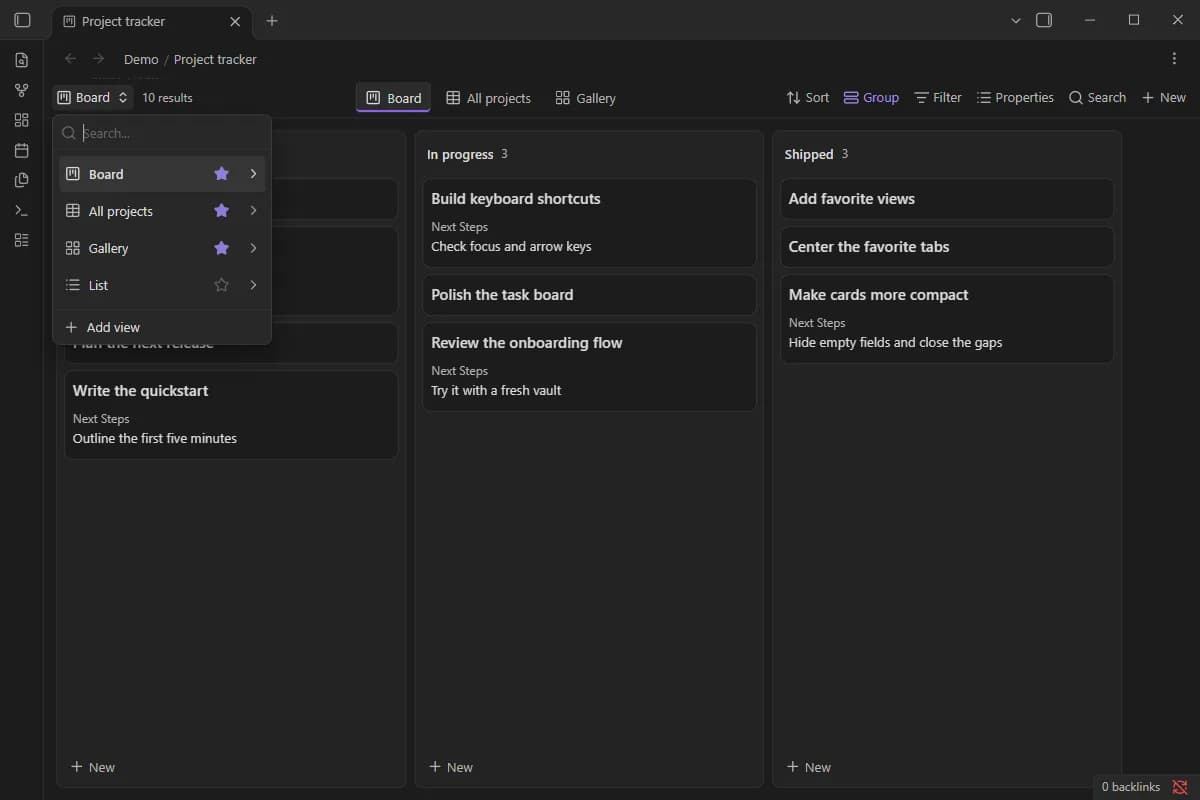This screenshot has width=1200, height=800.
Task: Expand List view options chevron
Action: pyautogui.click(x=253, y=285)
